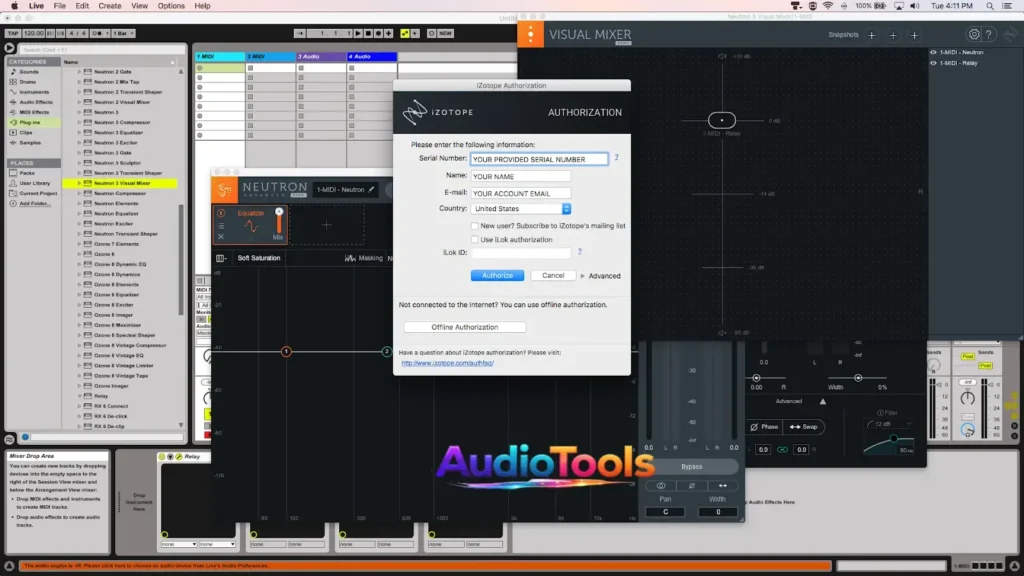Screen dimensions: 1024x576
Task: Adjust the Width slider in the mixer panel
Action: pyautogui.click(x=857, y=376)
